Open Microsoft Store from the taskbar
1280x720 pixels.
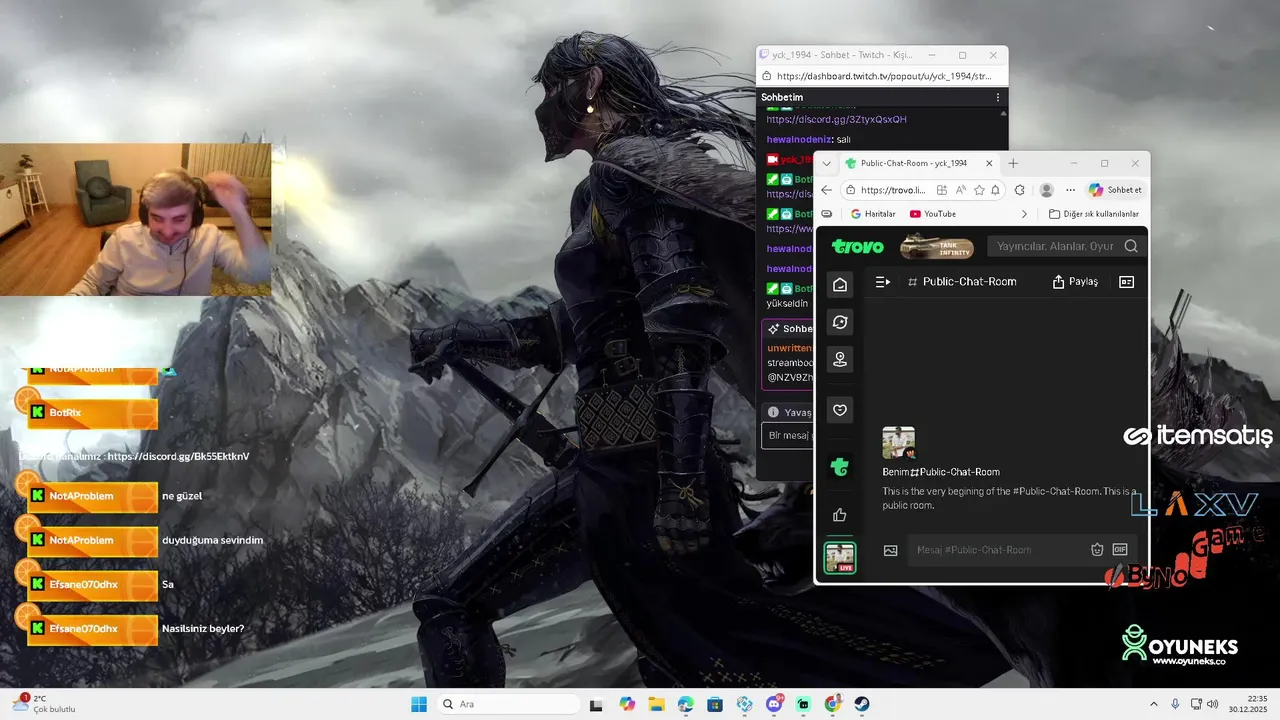coord(715,704)
